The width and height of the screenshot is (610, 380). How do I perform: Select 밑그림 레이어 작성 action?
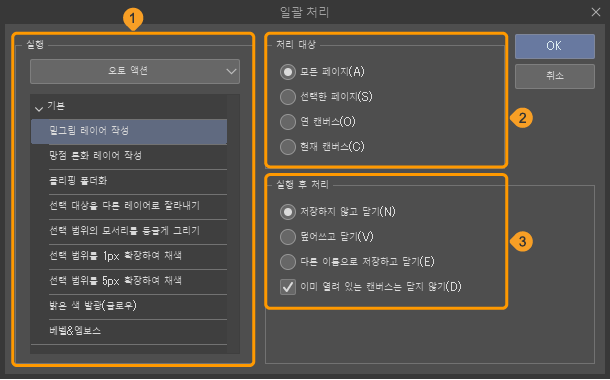pyautogui.click(x=129, y=131)
